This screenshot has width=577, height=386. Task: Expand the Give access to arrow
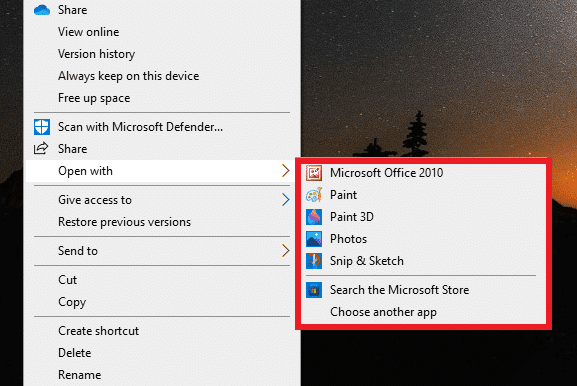pyautogui.click(x=286, y=200)
